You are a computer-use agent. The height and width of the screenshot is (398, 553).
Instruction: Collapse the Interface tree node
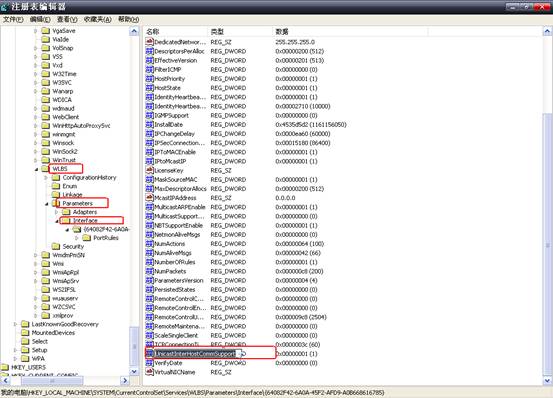(57, 221)
